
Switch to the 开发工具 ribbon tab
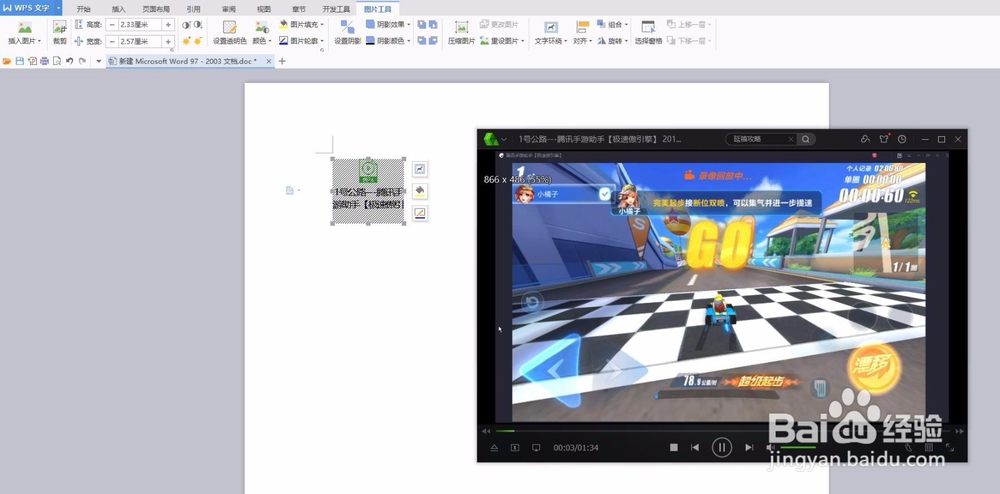tap(336, 9)
